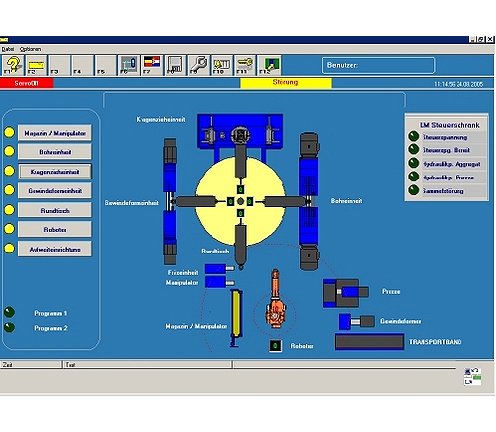Screen dimensions: 496x432
Task: Select the F7 language flags icon
Action: pyautogui.click(x=152, y=65)
